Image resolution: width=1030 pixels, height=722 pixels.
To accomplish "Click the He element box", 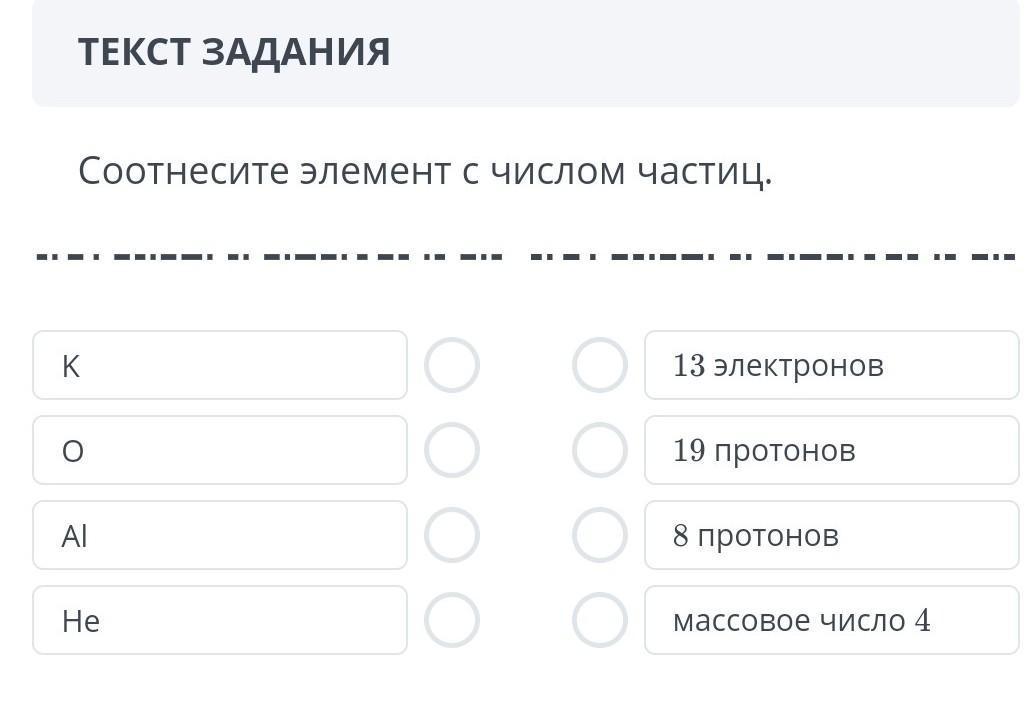I will click(x=220, y=620).
